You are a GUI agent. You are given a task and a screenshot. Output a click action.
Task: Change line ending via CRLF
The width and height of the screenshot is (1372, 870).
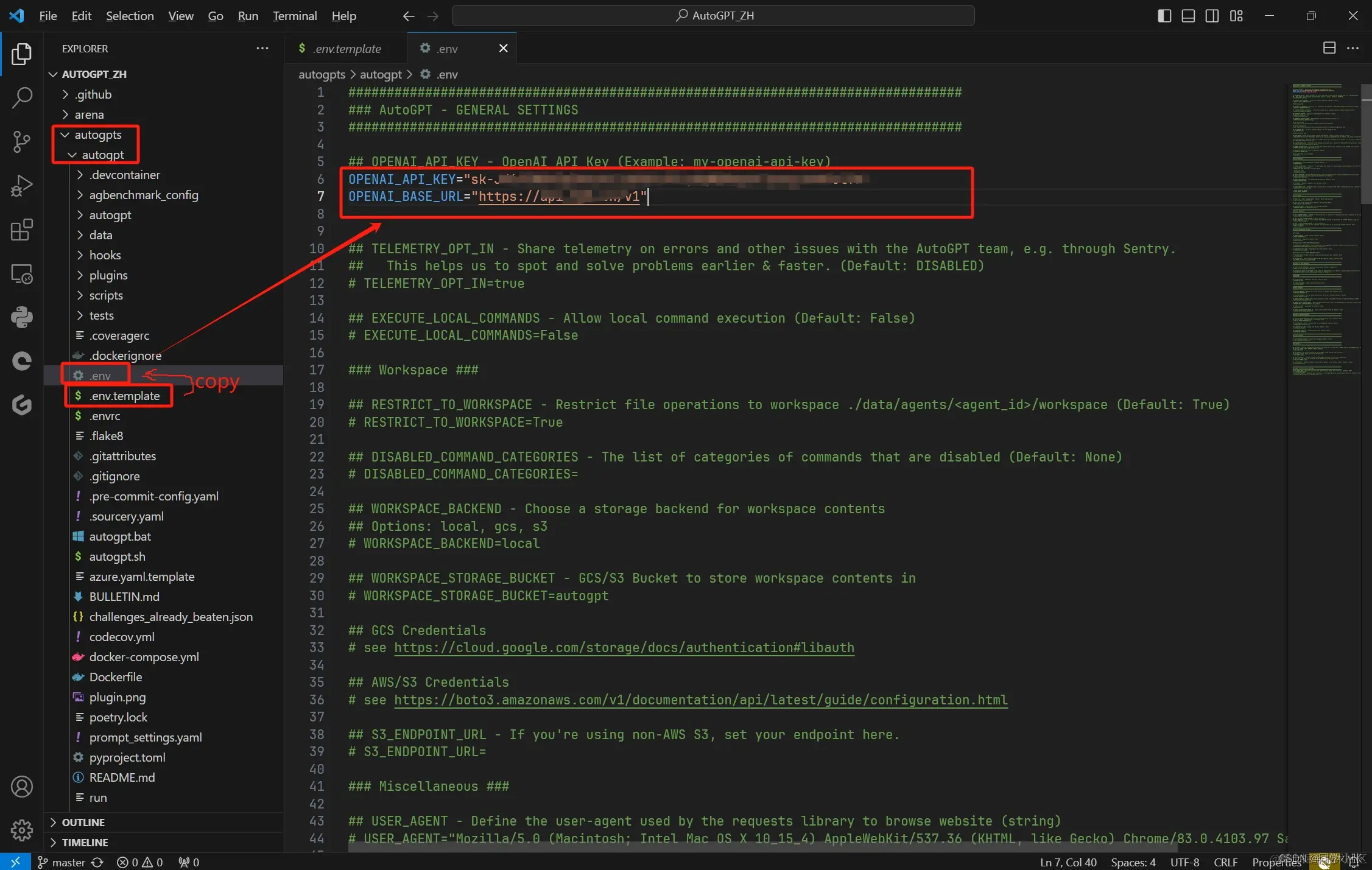point(1225,862)
